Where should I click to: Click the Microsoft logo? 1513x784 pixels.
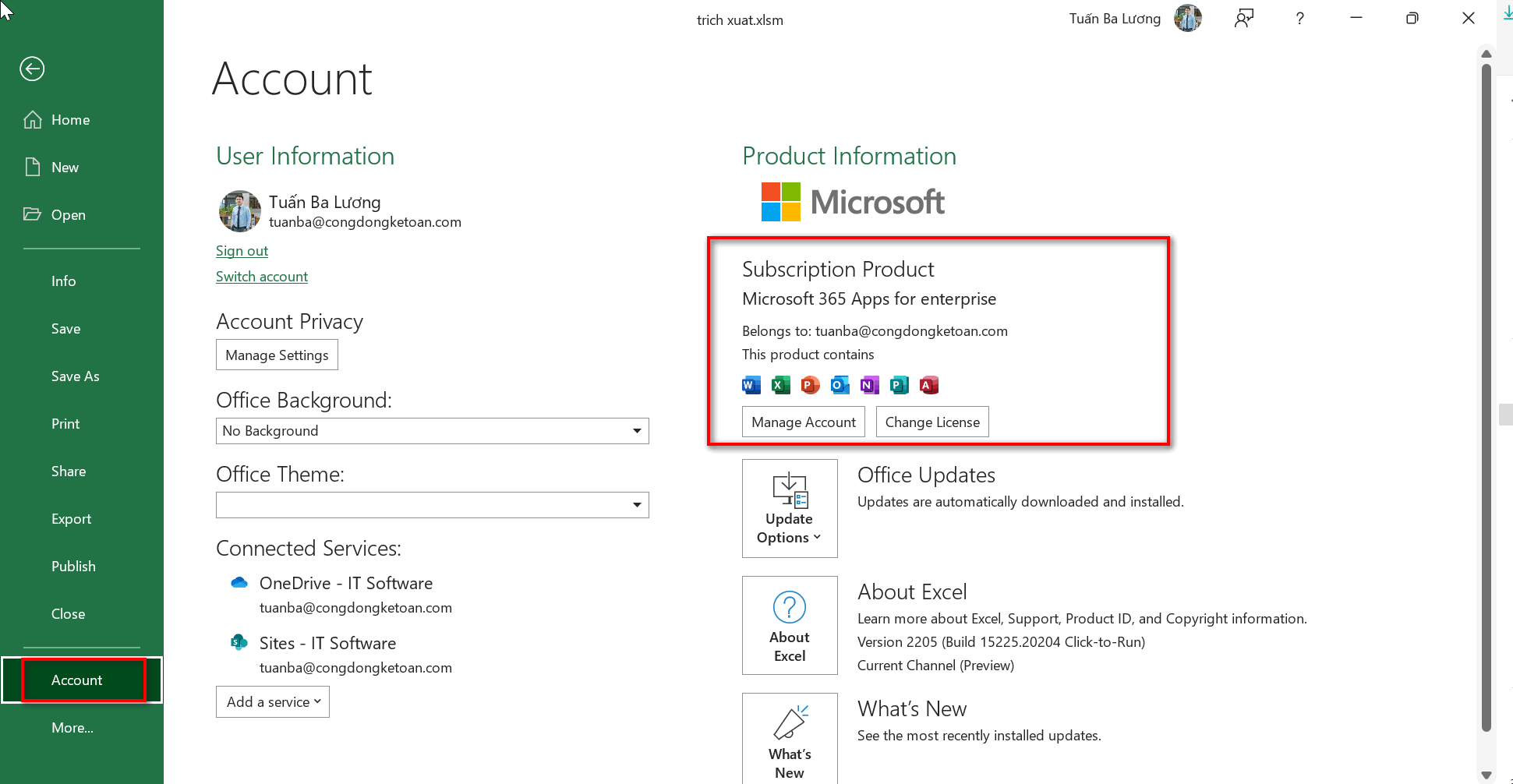854,202
